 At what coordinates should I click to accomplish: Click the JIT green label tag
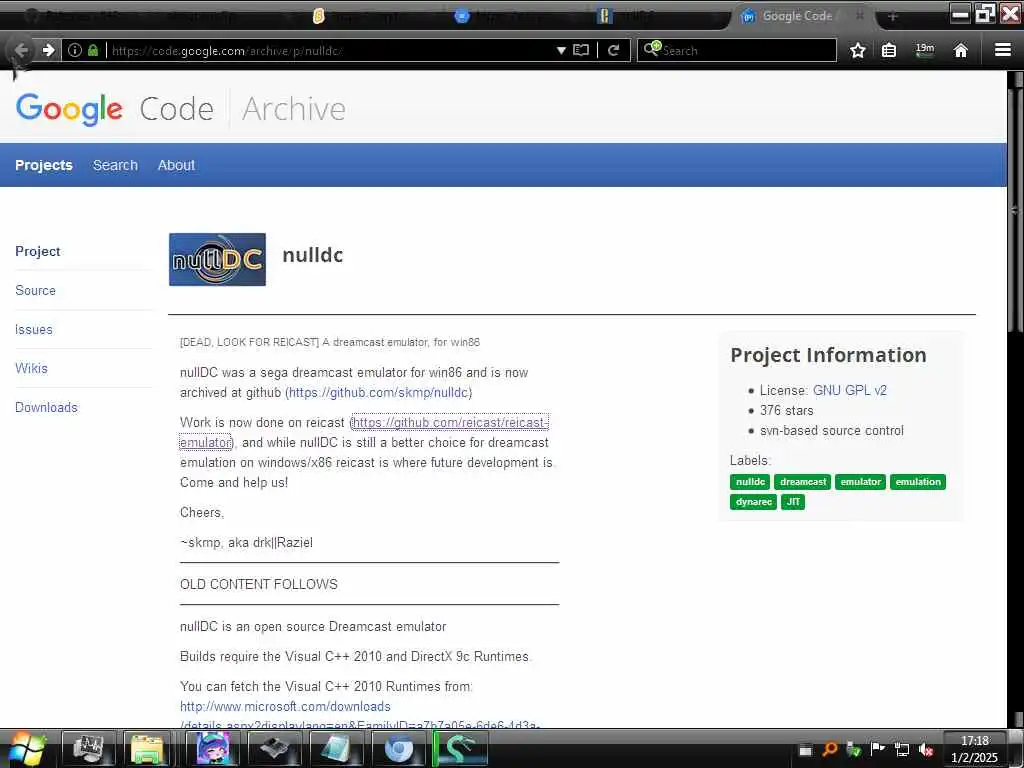[x=793, y=502]
